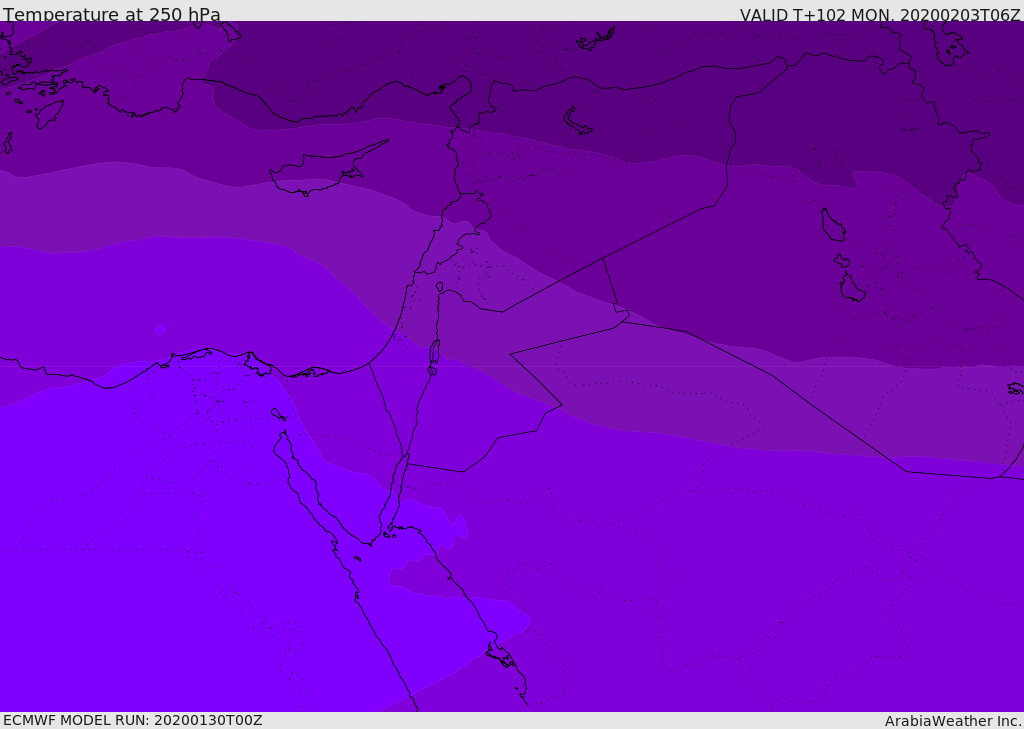Select the Dead Sea on the map

pyautogui.click(x=434, y=353)
